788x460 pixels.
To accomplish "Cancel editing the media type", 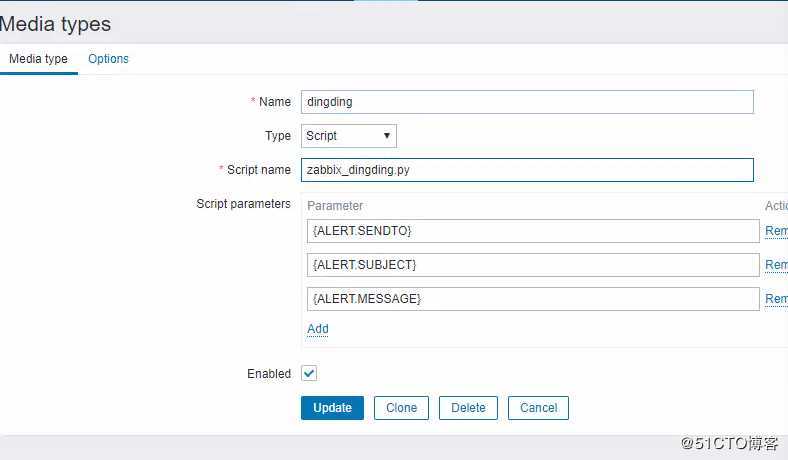I will [538, 408].
